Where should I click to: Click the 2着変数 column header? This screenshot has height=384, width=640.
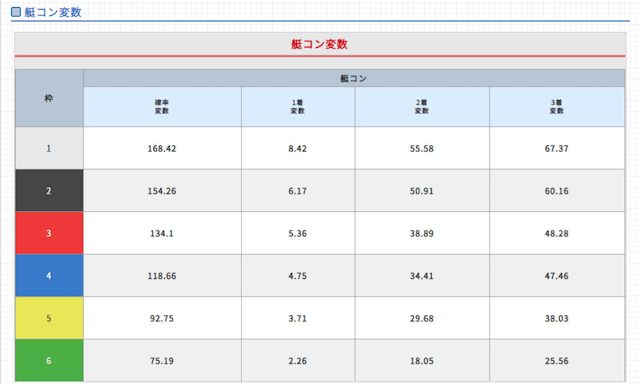click(x=422, y=107)
